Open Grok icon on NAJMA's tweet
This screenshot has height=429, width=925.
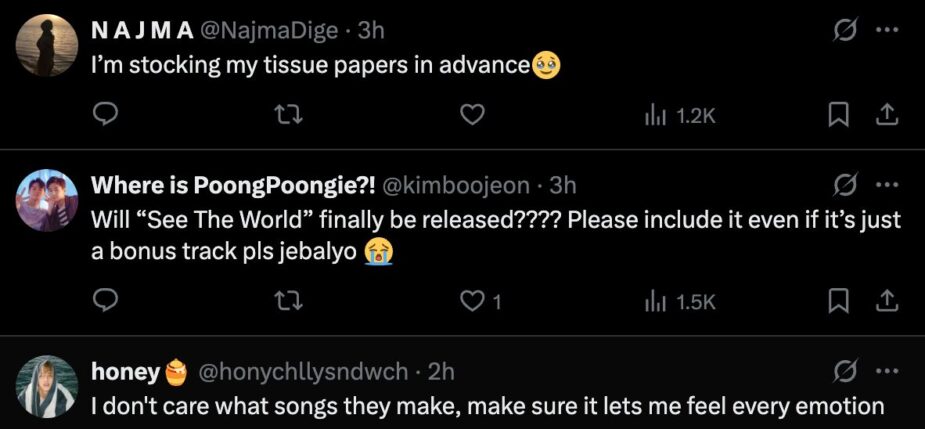point(845,30)
